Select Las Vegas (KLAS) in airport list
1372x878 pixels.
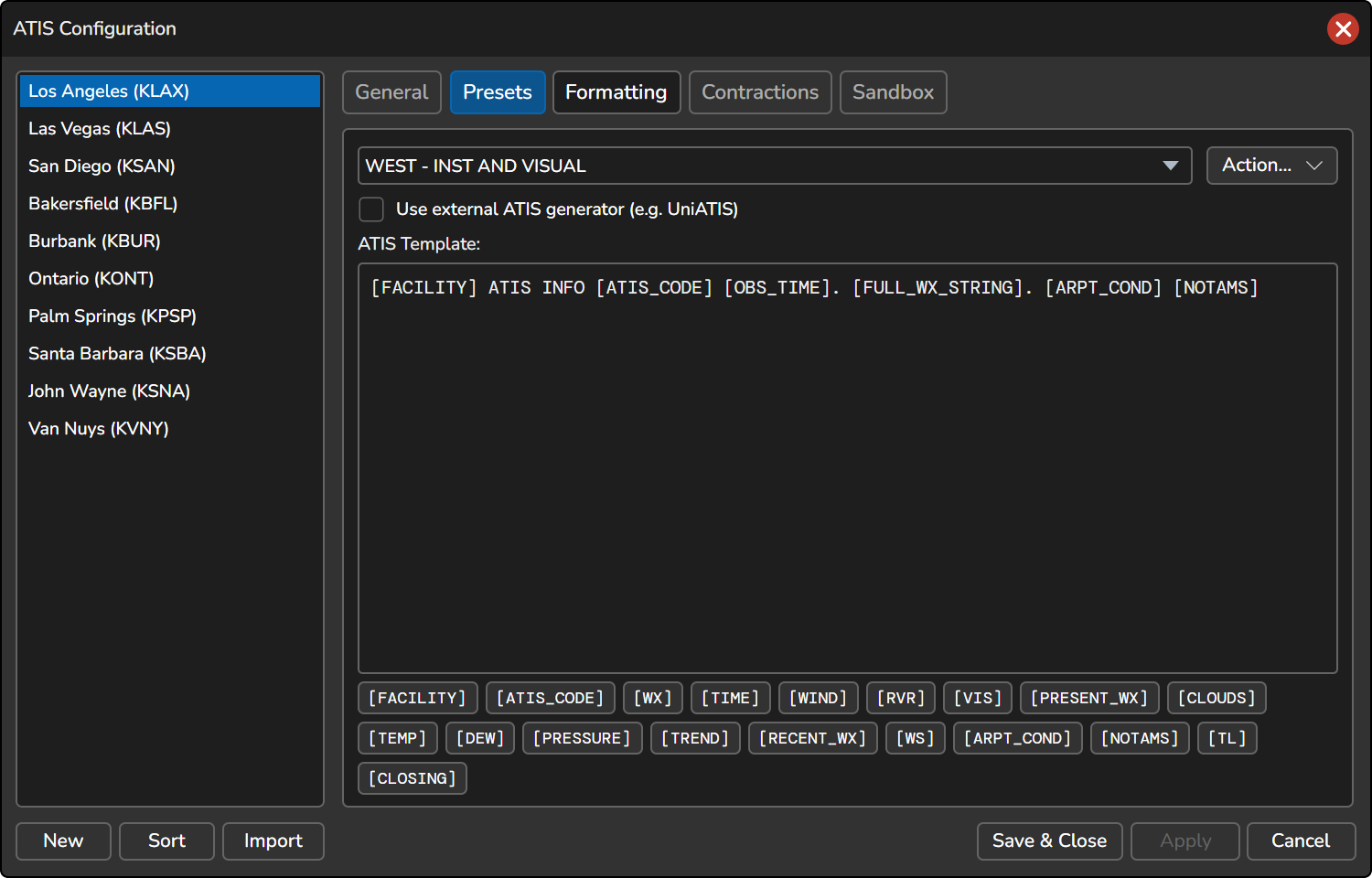(100, 129)
